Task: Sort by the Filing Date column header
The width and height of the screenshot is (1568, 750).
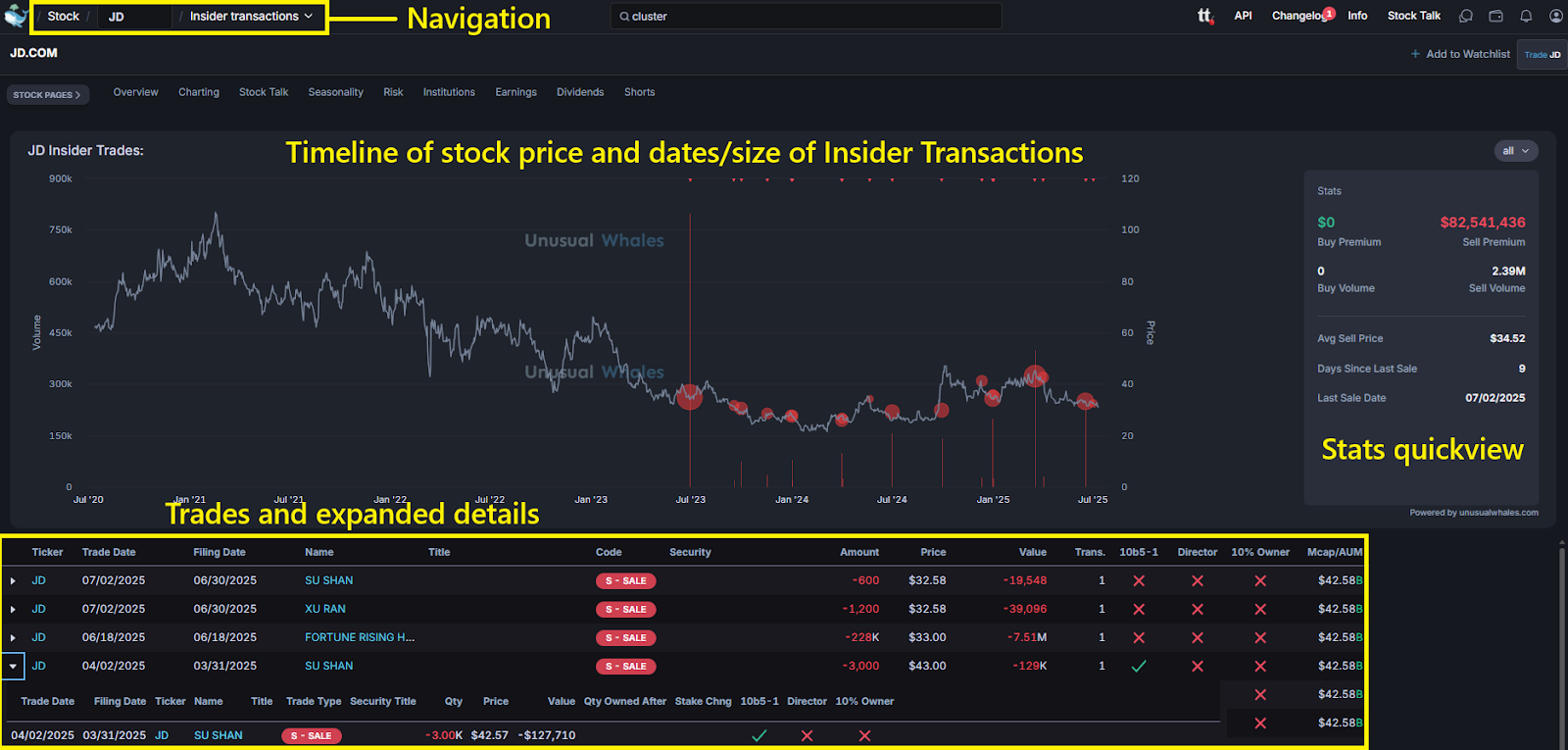Action: tap(220, 552)
